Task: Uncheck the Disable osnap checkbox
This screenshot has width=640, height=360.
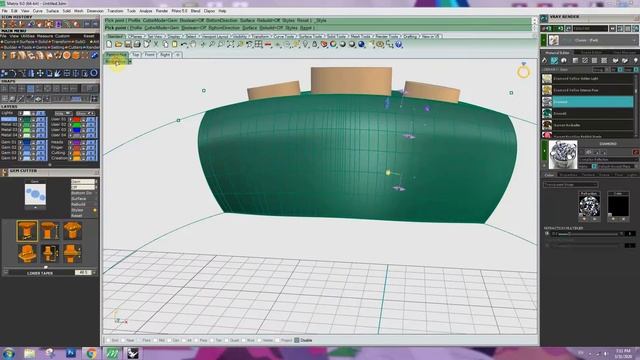Action: 297,340
